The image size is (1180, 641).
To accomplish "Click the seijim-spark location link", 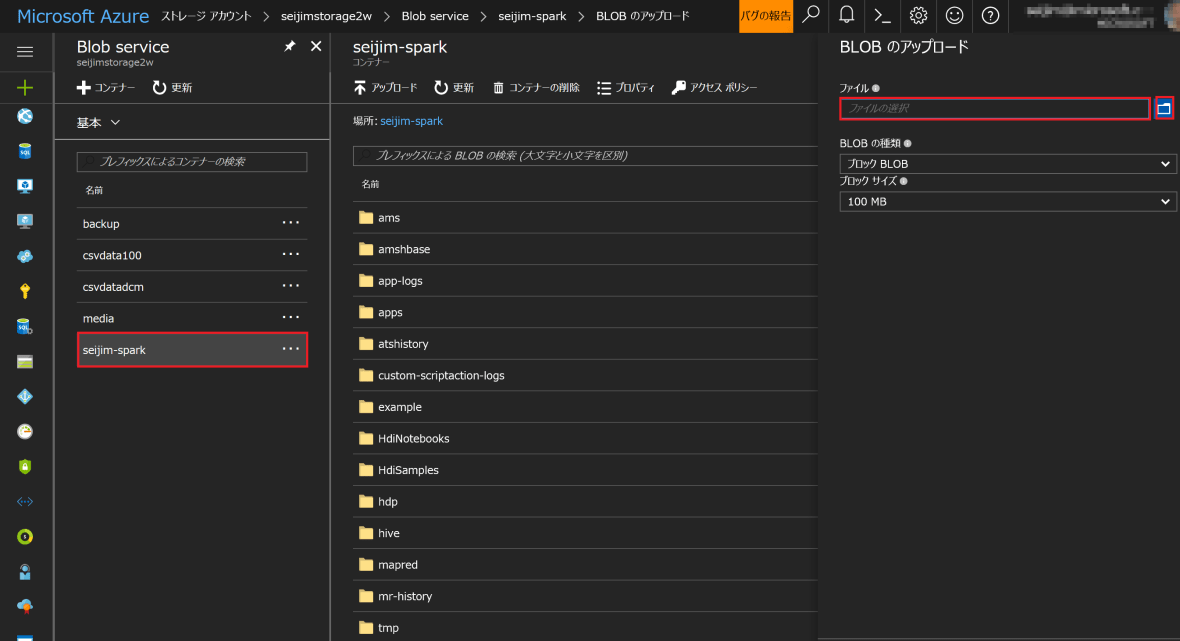I will pyautogui.click(x=411, y=121).
